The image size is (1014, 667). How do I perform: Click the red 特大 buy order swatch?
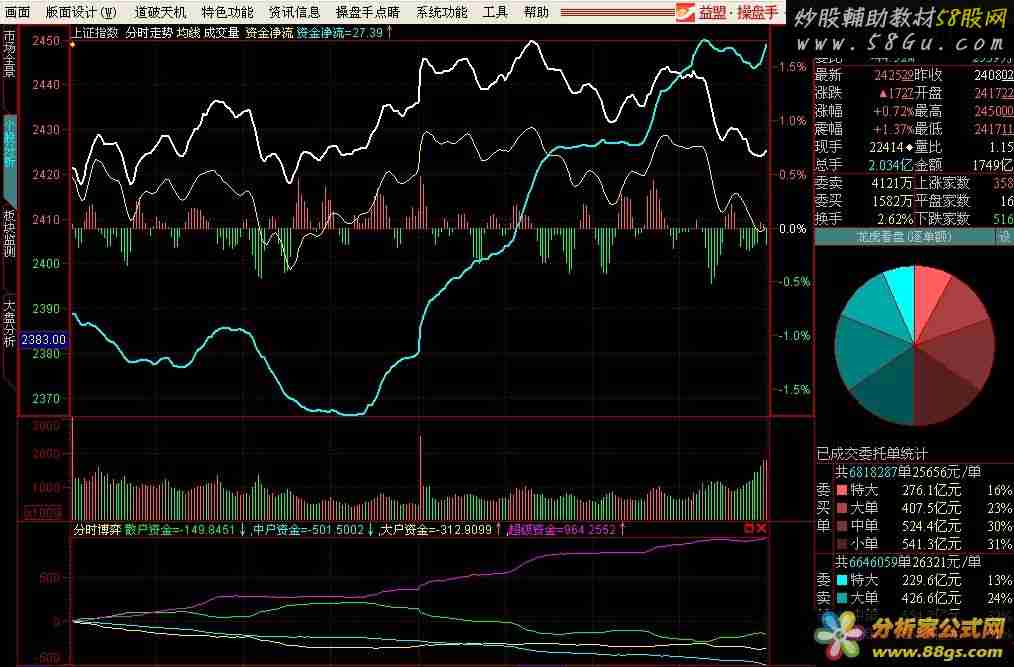841,490
